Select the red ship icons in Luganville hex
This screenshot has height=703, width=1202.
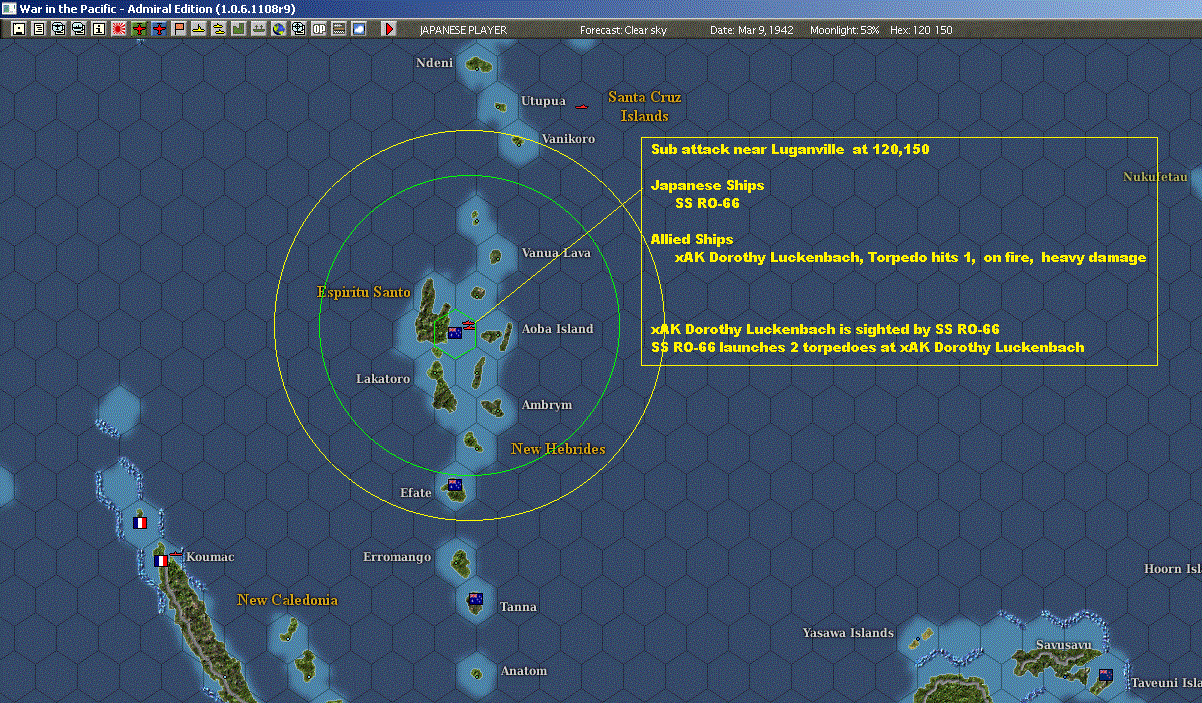[469, 323]
